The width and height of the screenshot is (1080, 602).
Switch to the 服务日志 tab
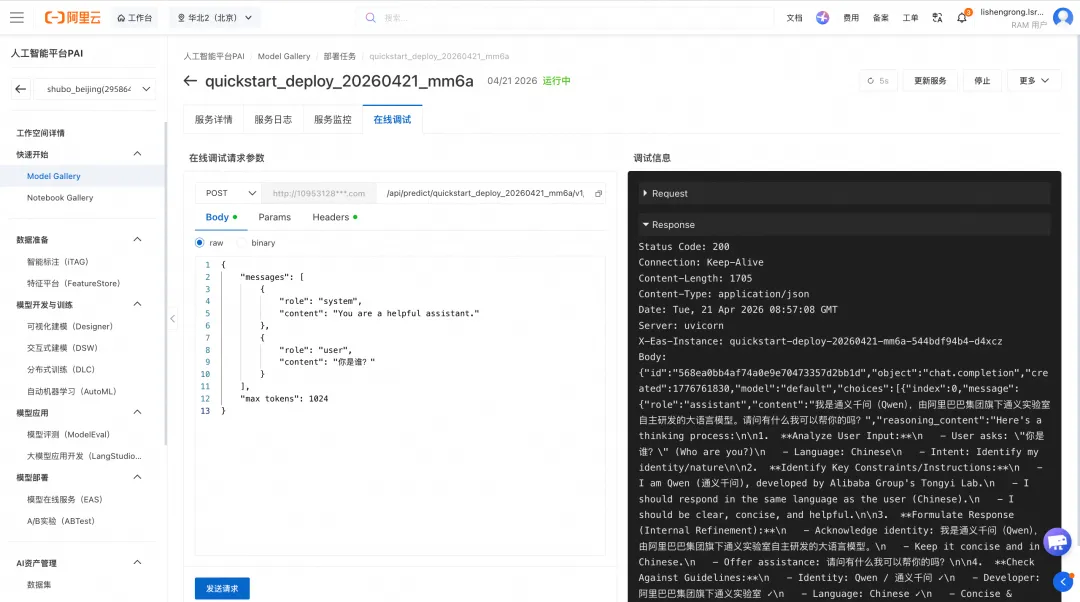click(x=273, y=120)
